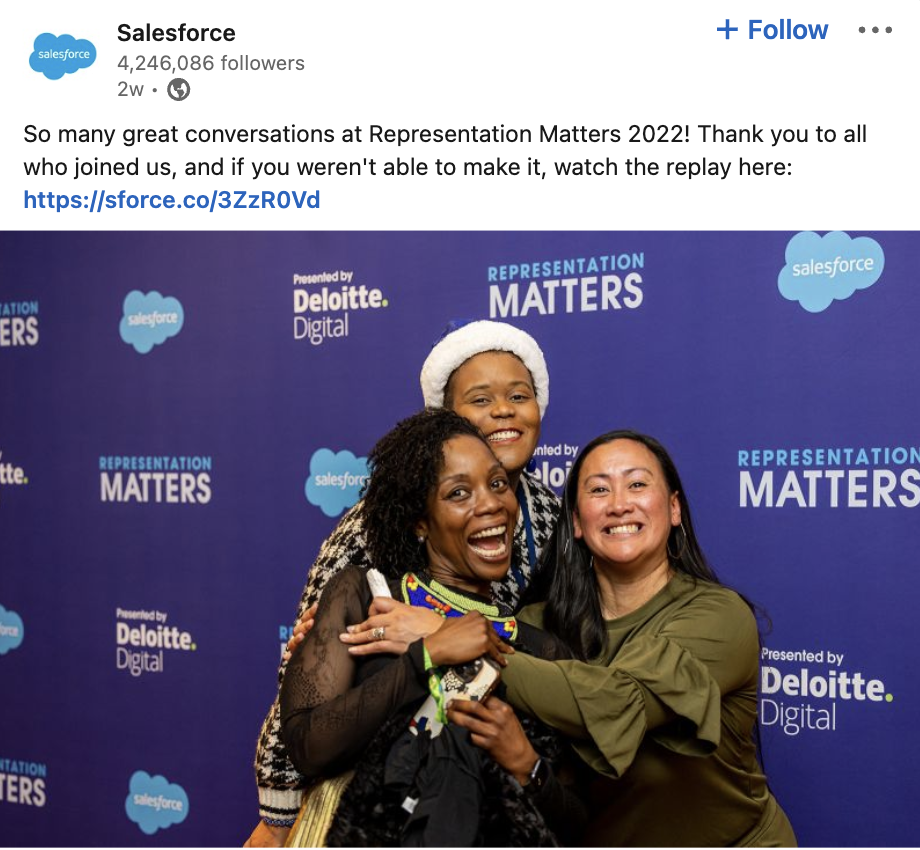The width and height of the screenshot is (920, 850).
Task: Open the sforce.co replay link
Action: (172, 200)
